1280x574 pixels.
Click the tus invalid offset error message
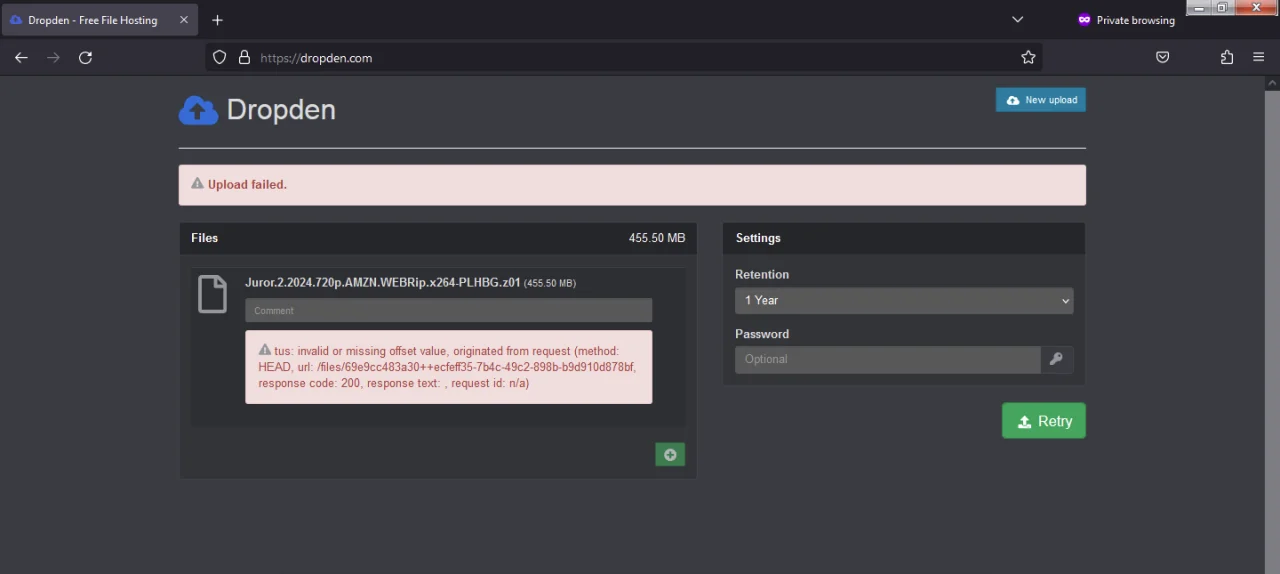[x=448, y=367]
